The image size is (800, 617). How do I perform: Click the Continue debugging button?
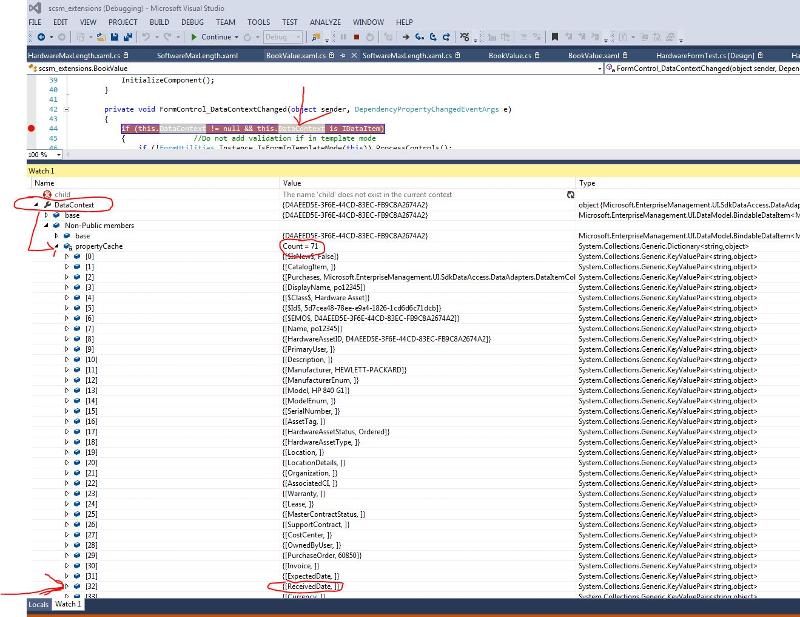(215, 37)
